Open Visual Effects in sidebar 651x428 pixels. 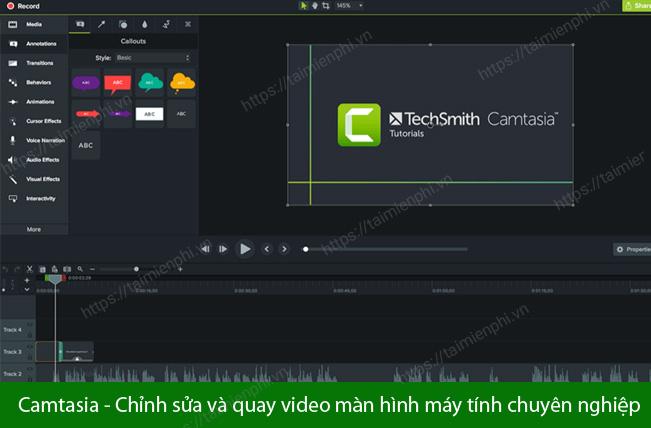coord(34,179)
